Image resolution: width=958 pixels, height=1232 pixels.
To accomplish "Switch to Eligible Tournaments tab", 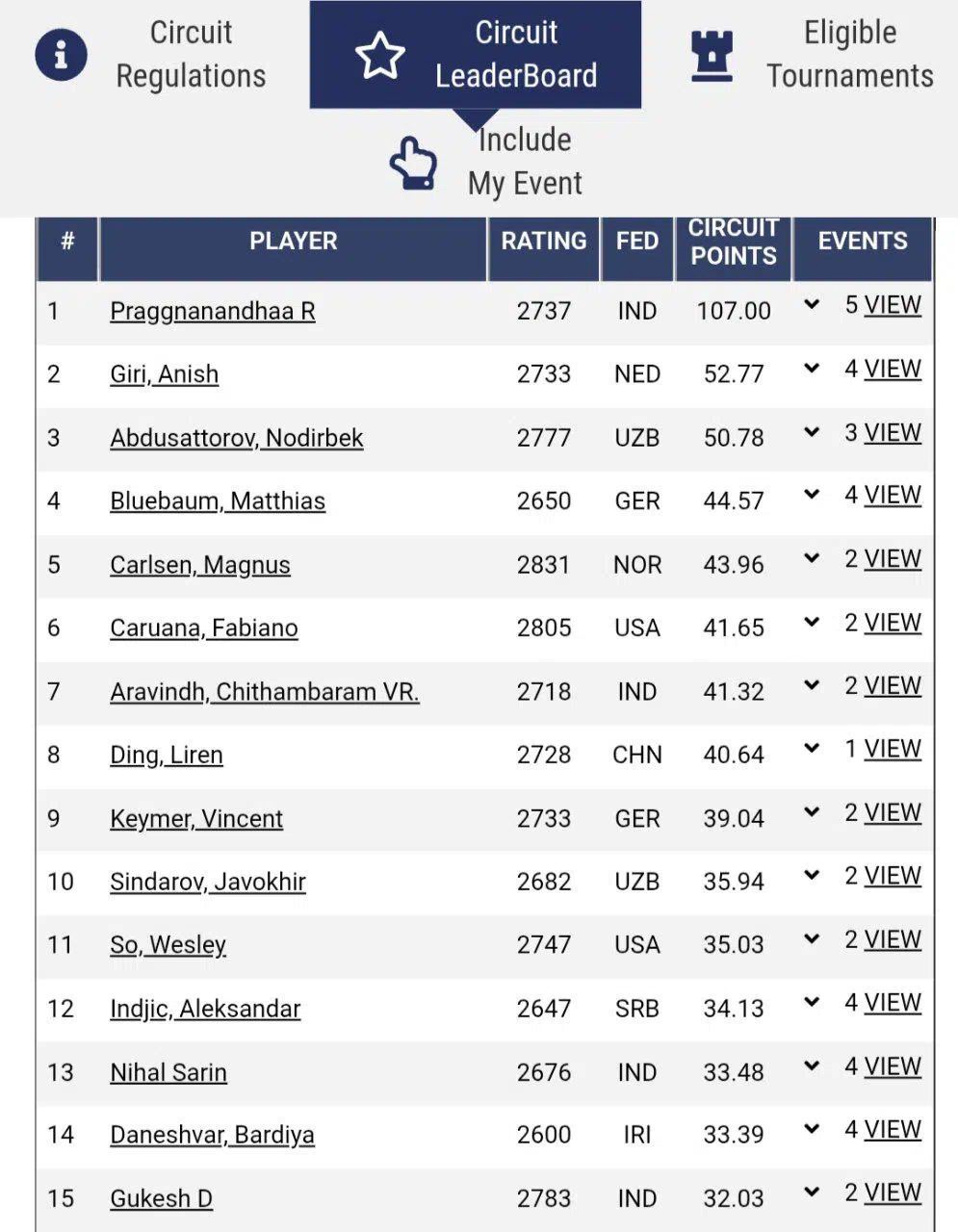I will click(849, 55).
